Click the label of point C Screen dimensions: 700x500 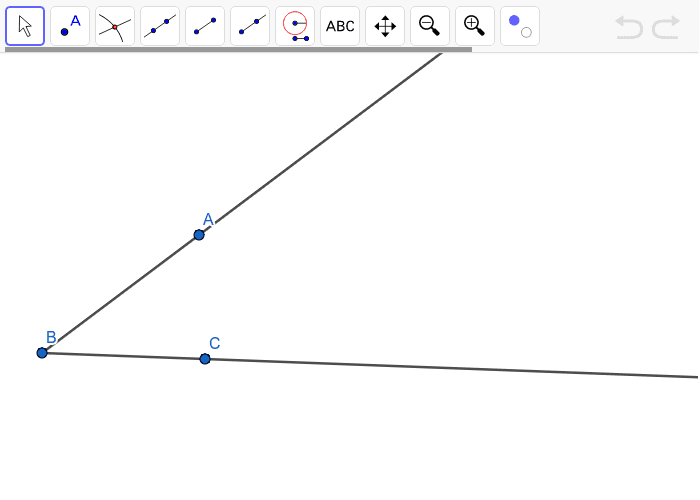(215, 343)
